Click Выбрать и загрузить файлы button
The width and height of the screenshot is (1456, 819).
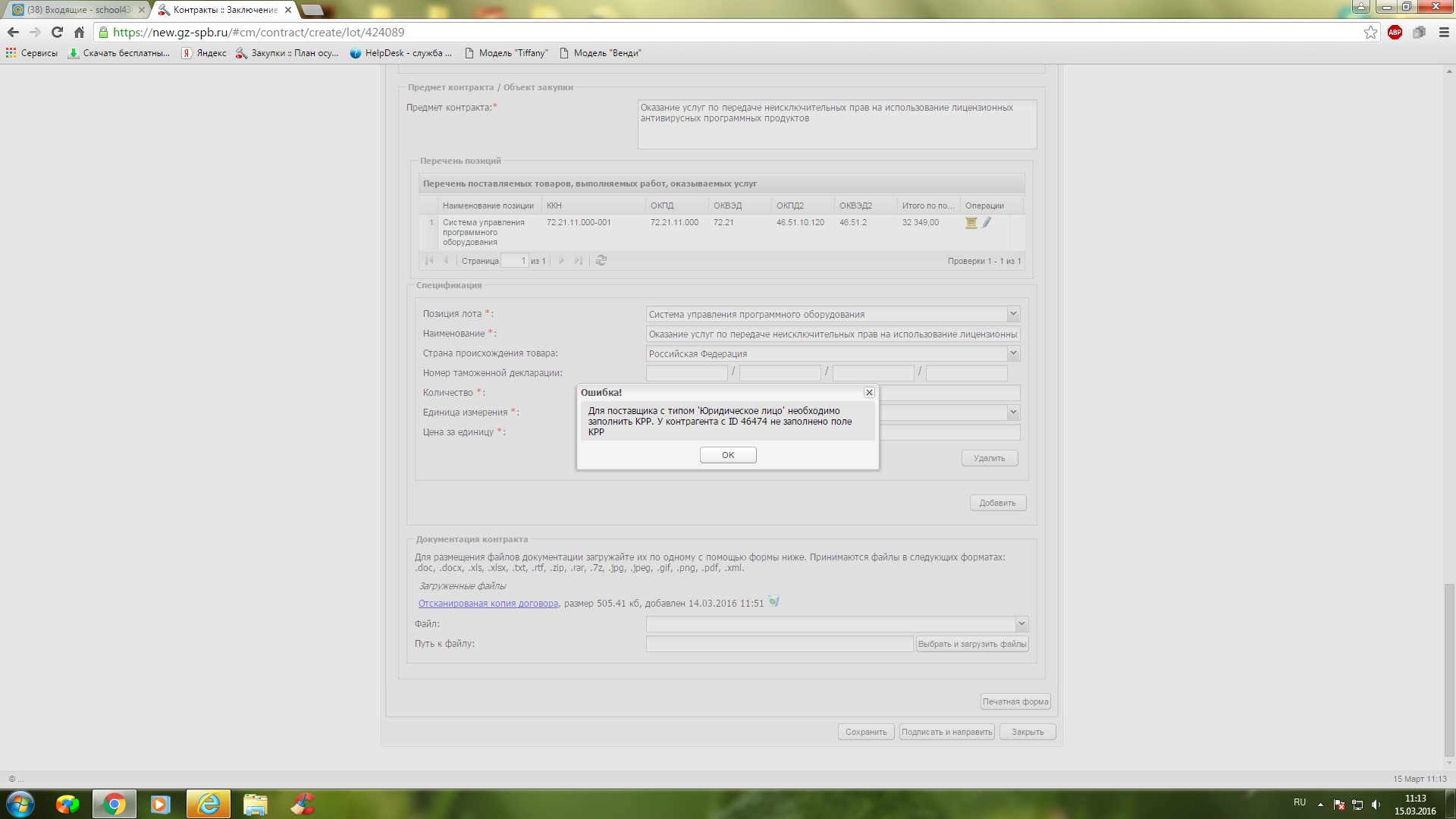click(972, 644)
